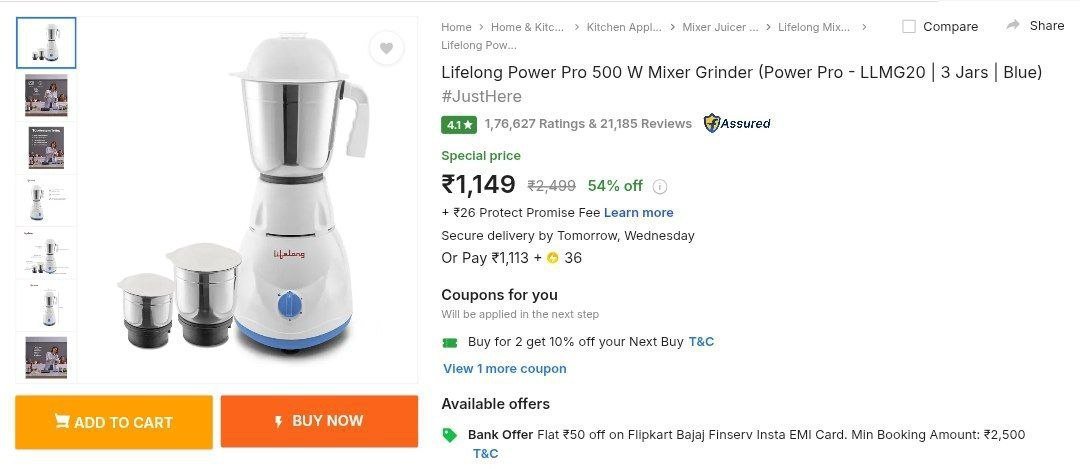Screen dimensions: 1080x469
Task: Click the price info circle icon
Action: 660,186
